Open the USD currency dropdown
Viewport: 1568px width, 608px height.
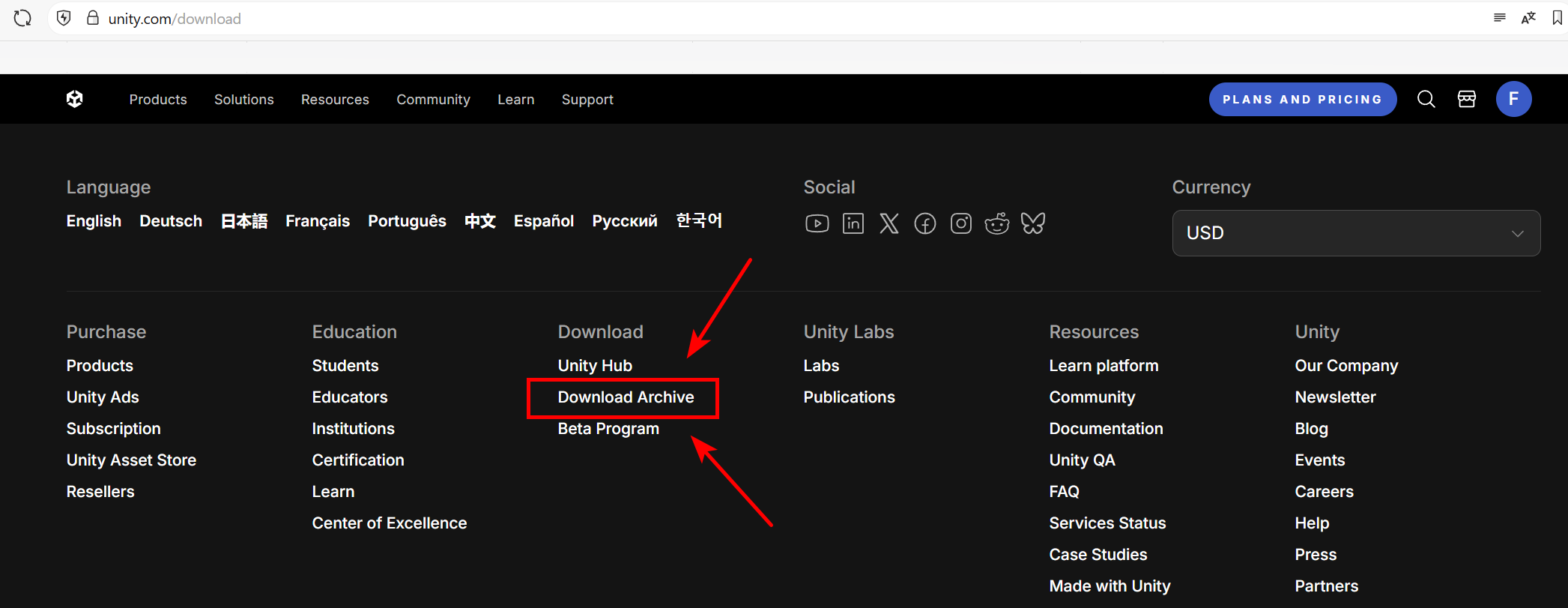pos(1356,233)
